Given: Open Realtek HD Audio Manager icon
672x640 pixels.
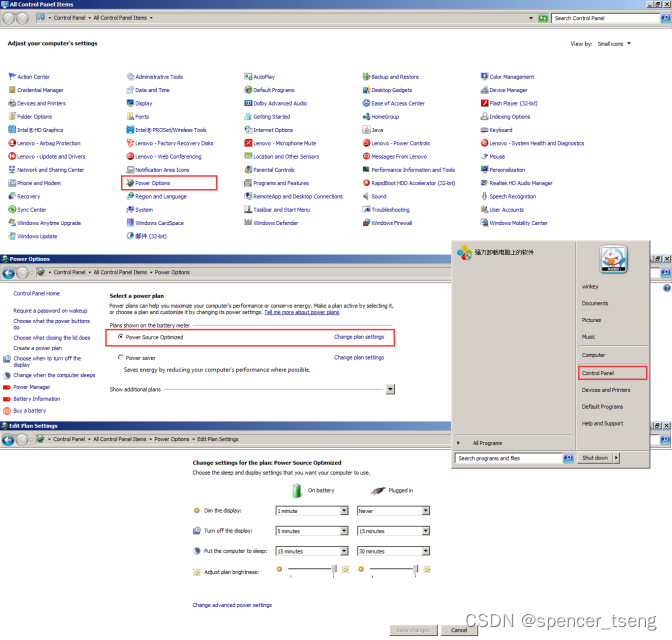Looking at the screenshot, I should (x=484, y=183).
